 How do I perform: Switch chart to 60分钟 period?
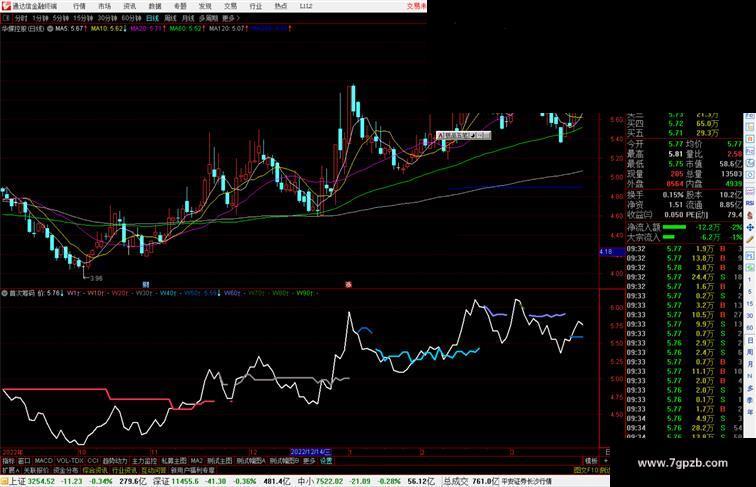click(x=131, y=18)
